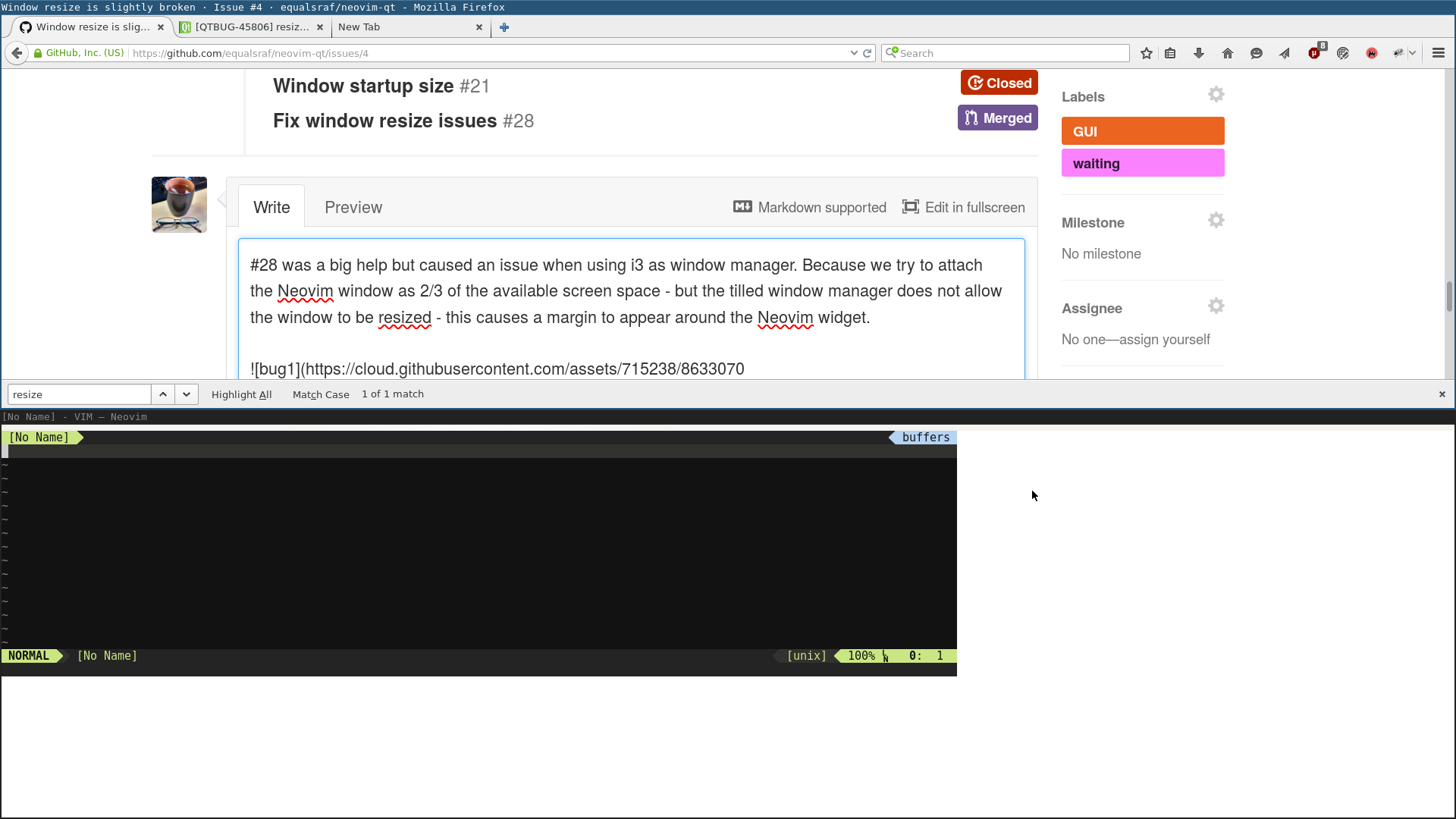
Task: Click '[No Name]' in the Neovim statusline
Action: (x=107, y=656)
